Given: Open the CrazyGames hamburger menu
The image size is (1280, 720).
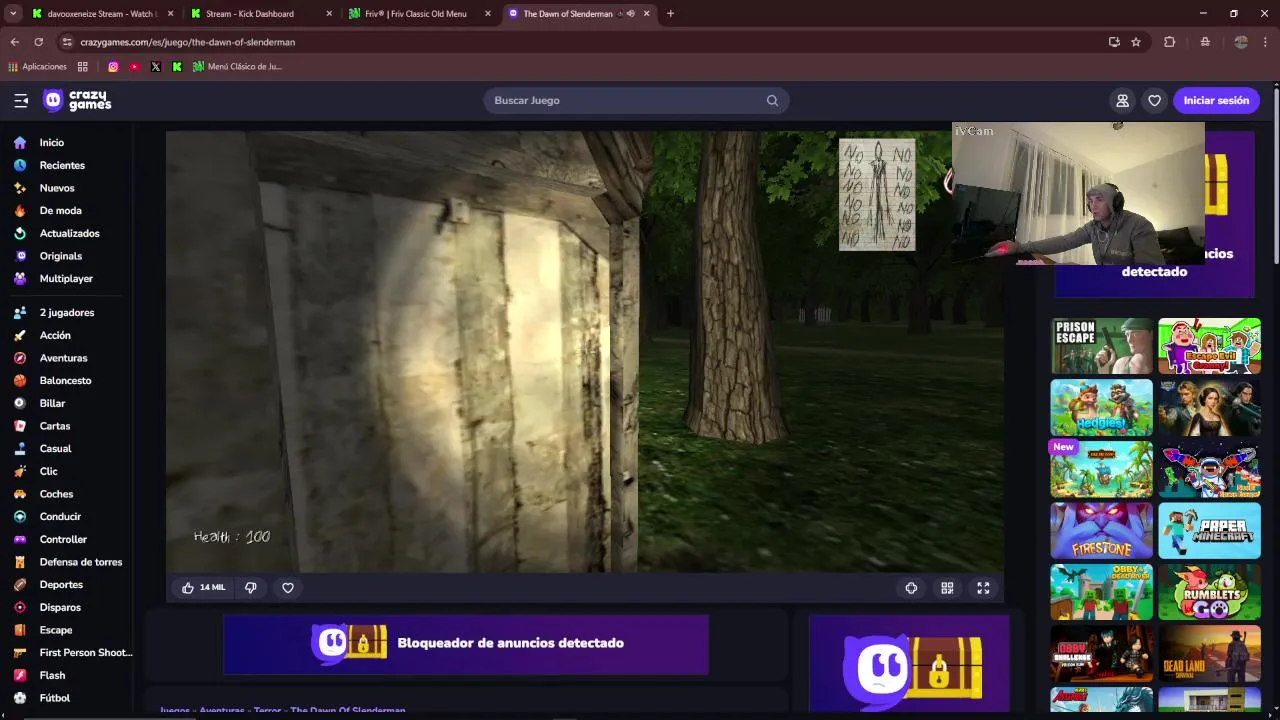Looking at the screenshot, I should coord(21,100).
